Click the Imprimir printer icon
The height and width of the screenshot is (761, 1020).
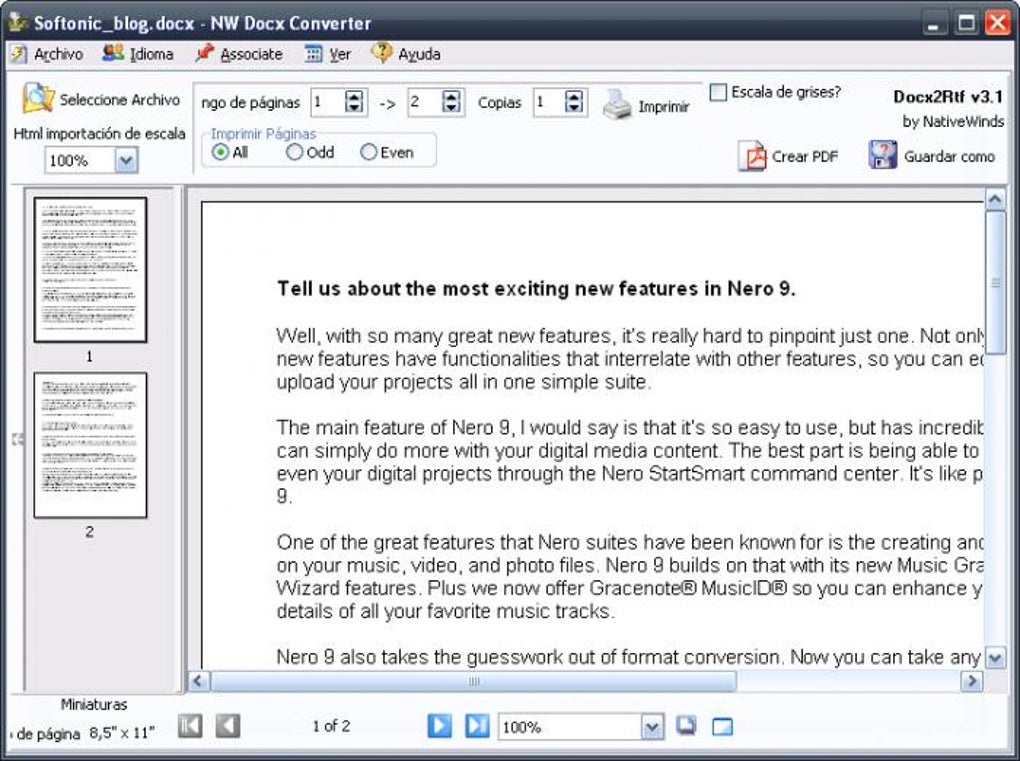click(617, 105)
